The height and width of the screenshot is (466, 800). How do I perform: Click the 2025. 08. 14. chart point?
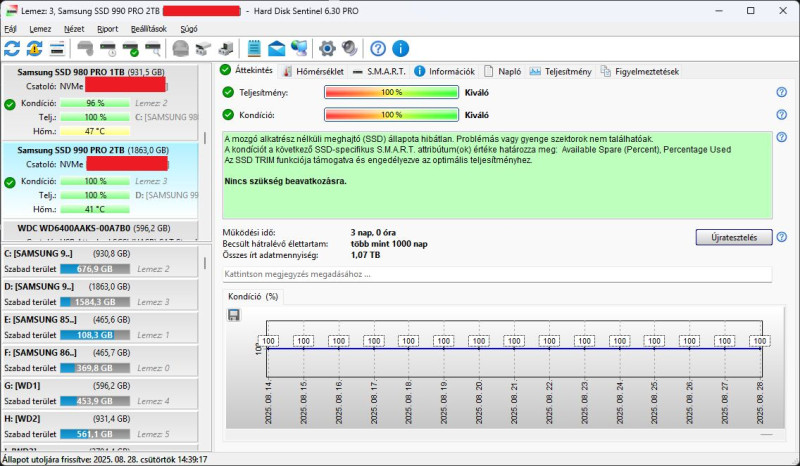268,349
